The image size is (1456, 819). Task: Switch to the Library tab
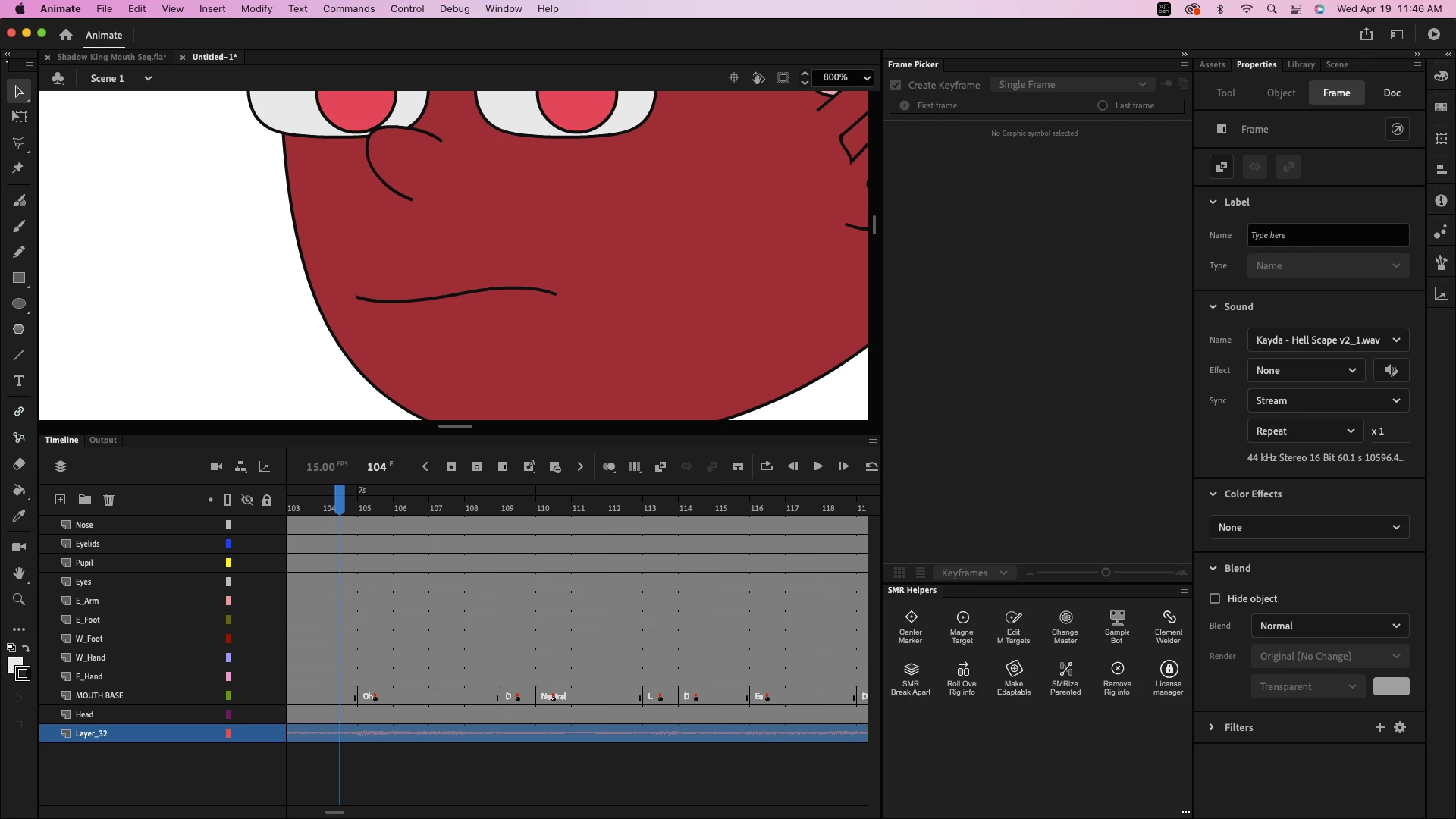1301,64
